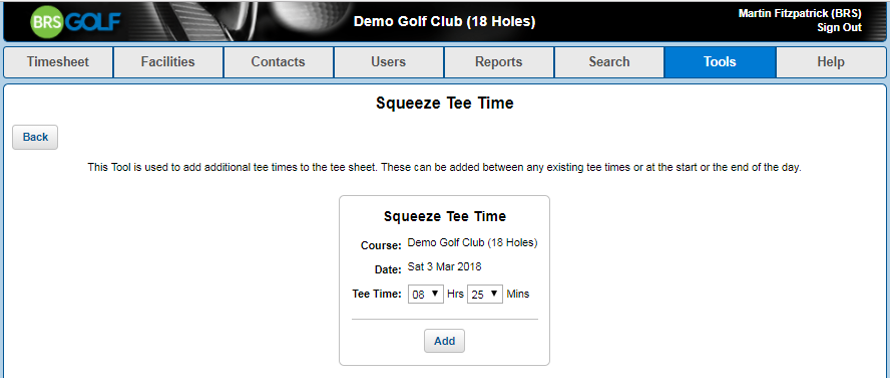
Task: Click the Demo Golf Club header title
Action: point(444,22)
